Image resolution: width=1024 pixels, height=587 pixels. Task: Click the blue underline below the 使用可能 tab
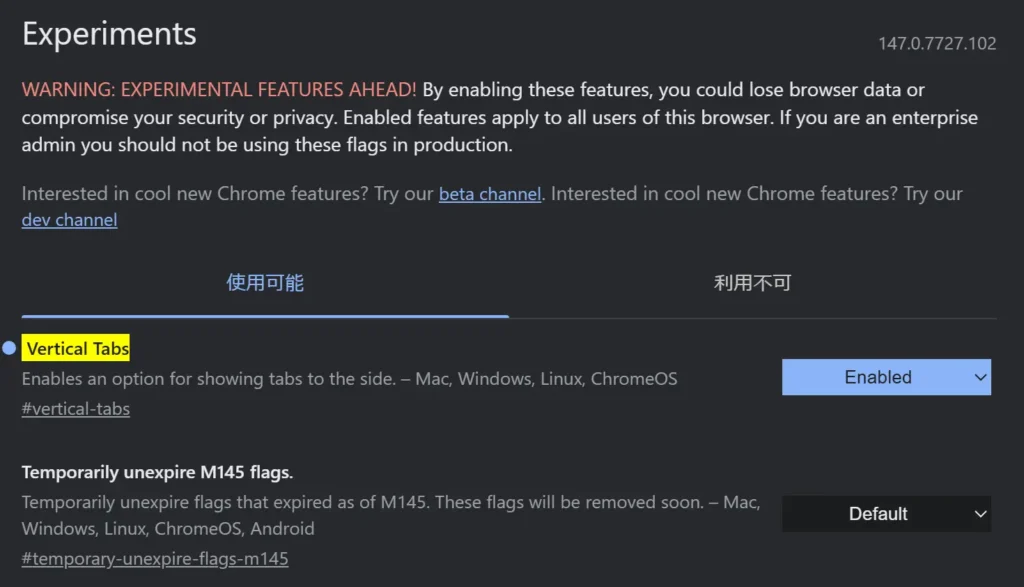tap(265, 316)
